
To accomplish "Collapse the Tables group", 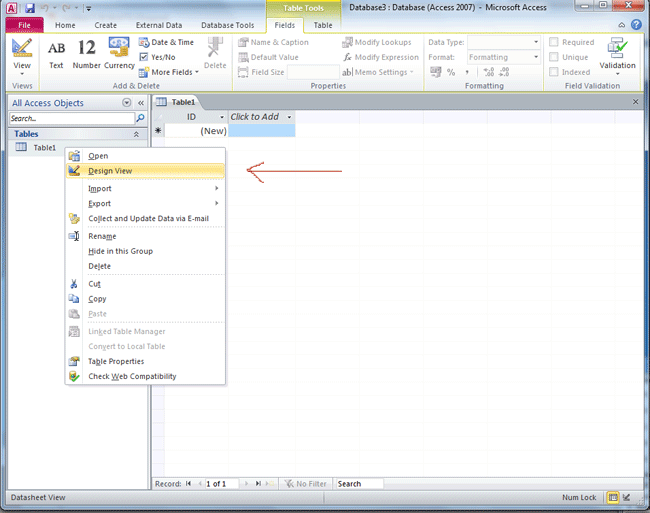I will coord(136,134).
